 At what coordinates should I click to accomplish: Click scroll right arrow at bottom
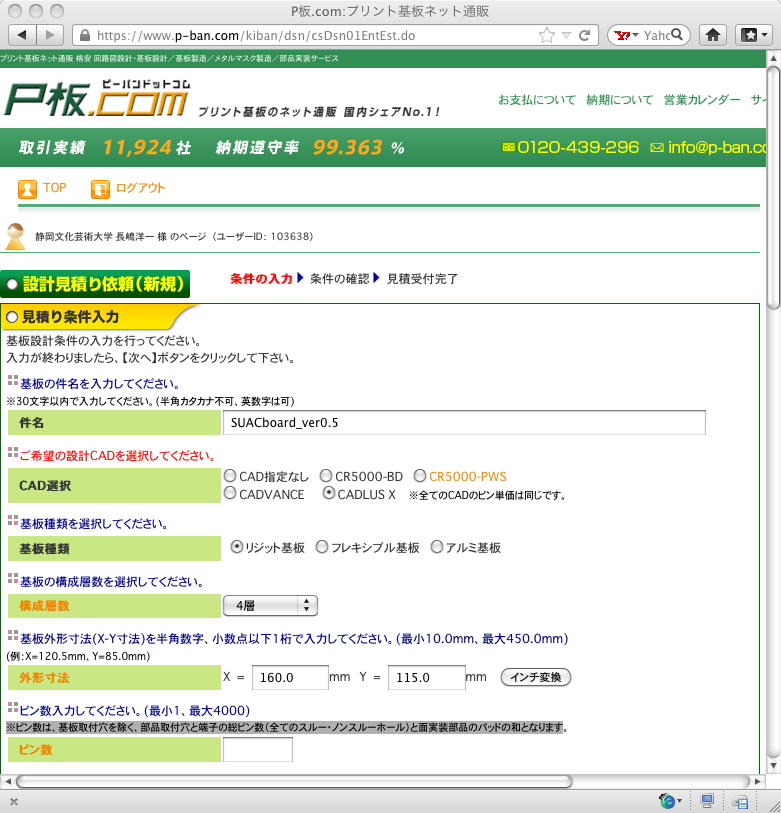758,781
